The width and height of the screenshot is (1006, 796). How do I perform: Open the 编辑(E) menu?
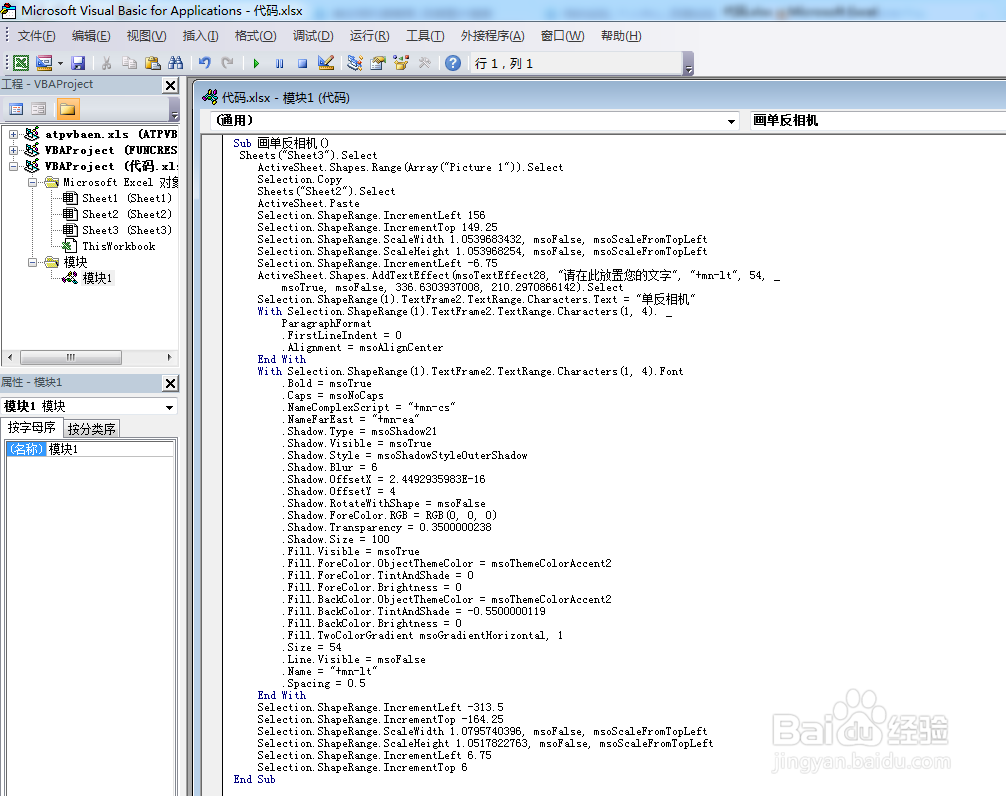[91, 36]
